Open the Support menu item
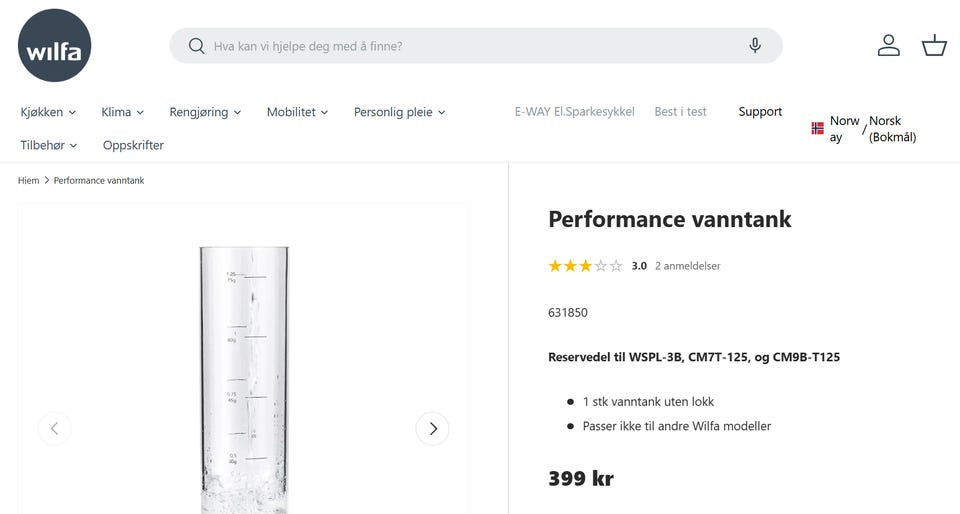The width and height of the screenshot is (960, 514). (x=760, y=112)
